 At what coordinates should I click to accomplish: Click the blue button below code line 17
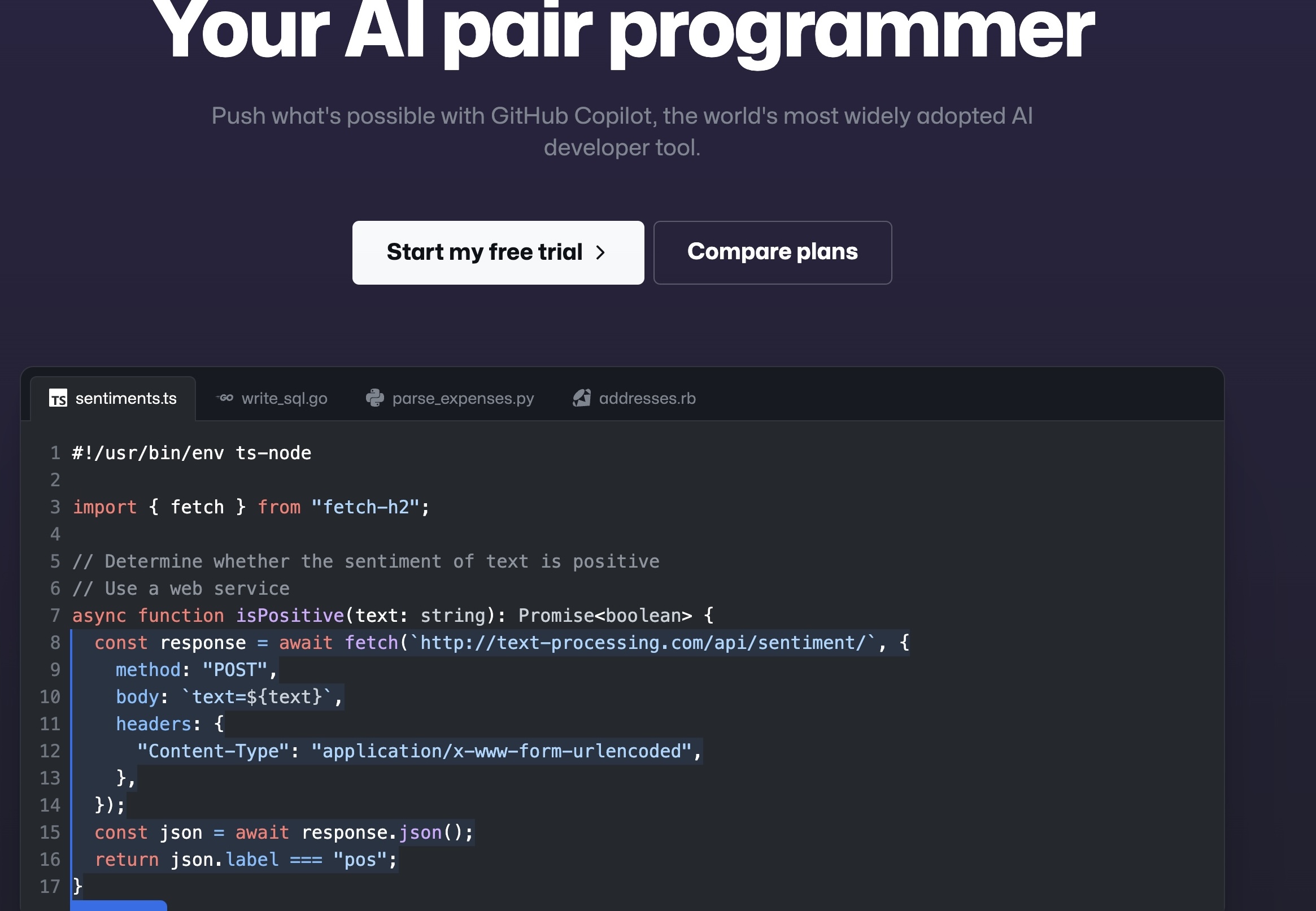point(119,905)
